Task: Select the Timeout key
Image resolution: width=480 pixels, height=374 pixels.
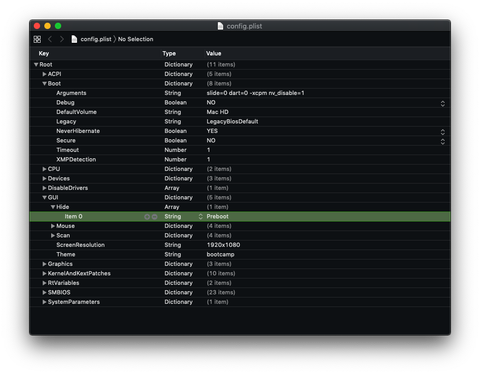Action: coord(67,150)
